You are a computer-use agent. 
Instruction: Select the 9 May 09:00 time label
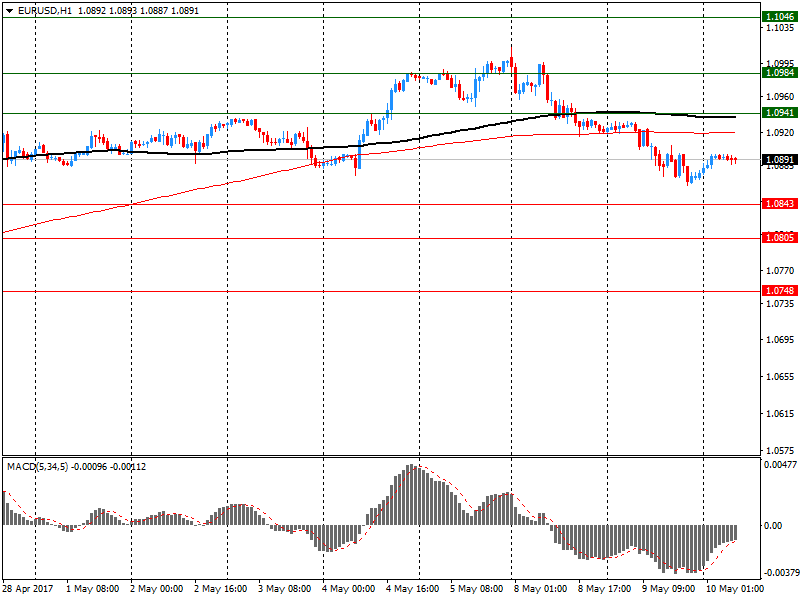point(669,589)
